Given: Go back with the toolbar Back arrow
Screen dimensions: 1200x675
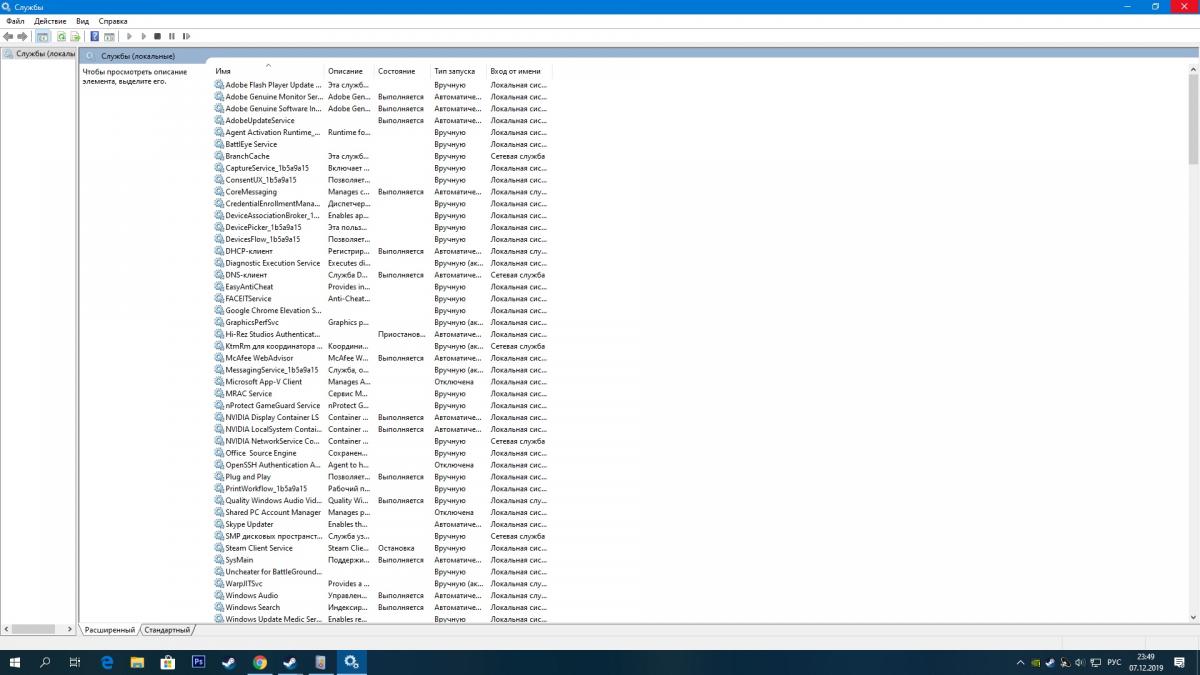Looking at the screenshot, I should click(x=8, y=36).
